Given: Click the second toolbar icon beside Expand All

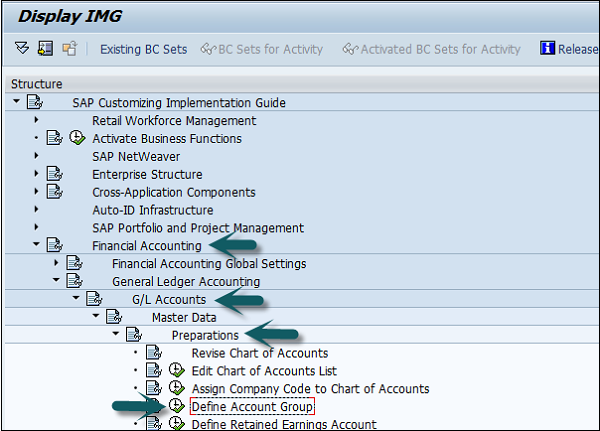Looking at the screenshot, I should tap(45, 49).
